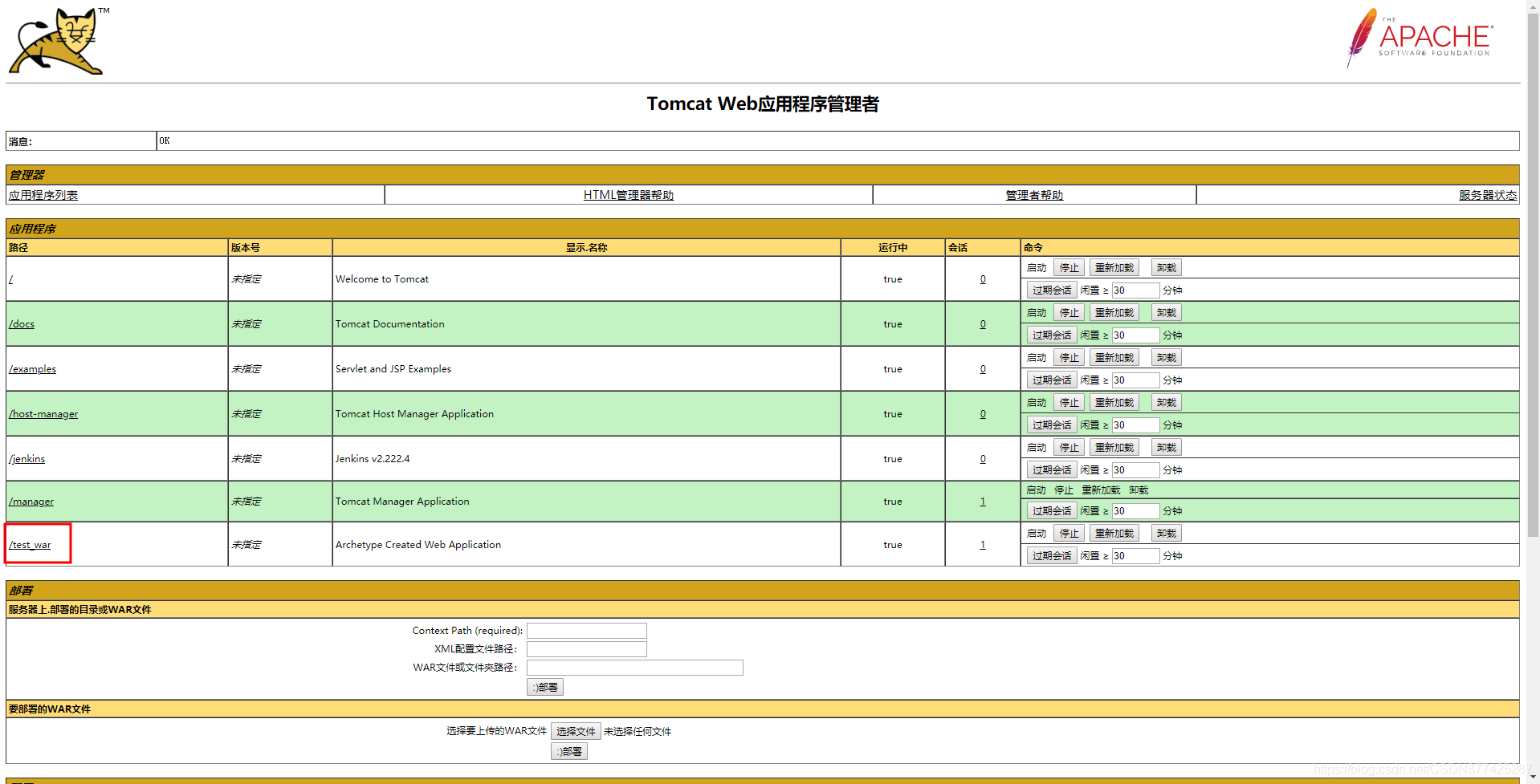The image size is (1540, 784).
Task: Undeploy the root / application
Action: tap(1167, 268)
